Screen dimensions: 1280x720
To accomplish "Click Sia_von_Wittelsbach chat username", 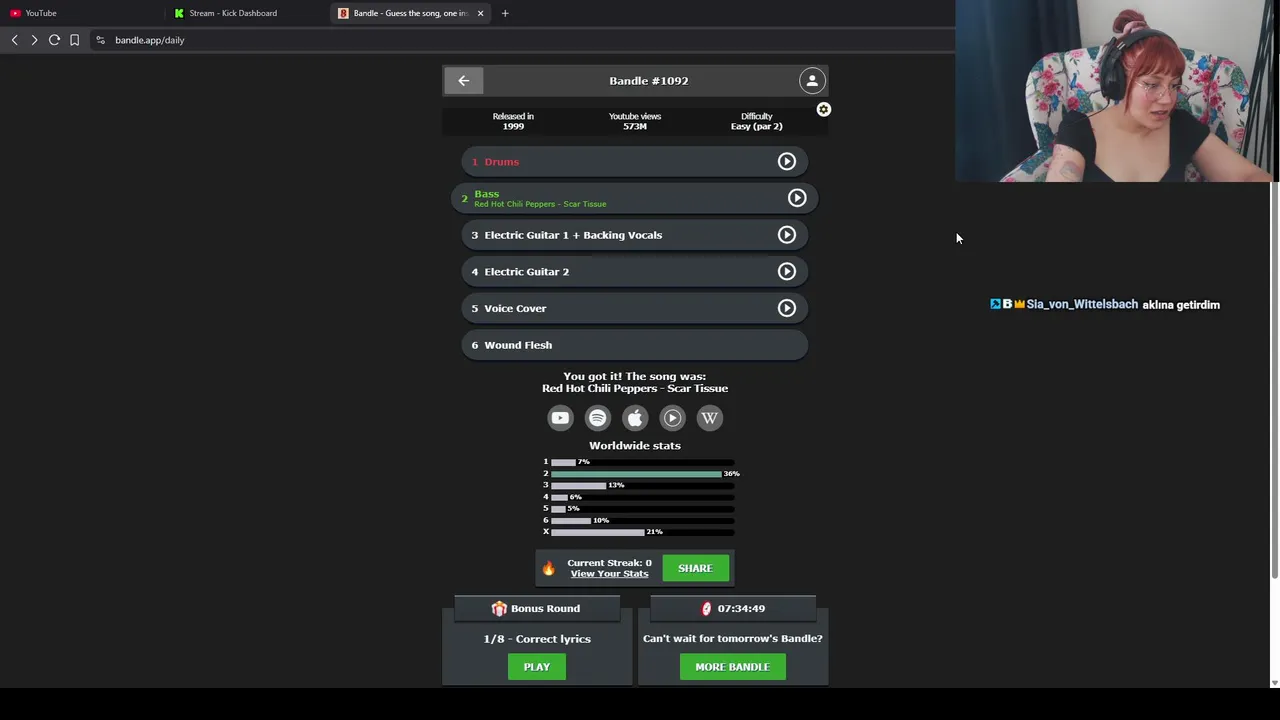I will (x=1082, y=304).
